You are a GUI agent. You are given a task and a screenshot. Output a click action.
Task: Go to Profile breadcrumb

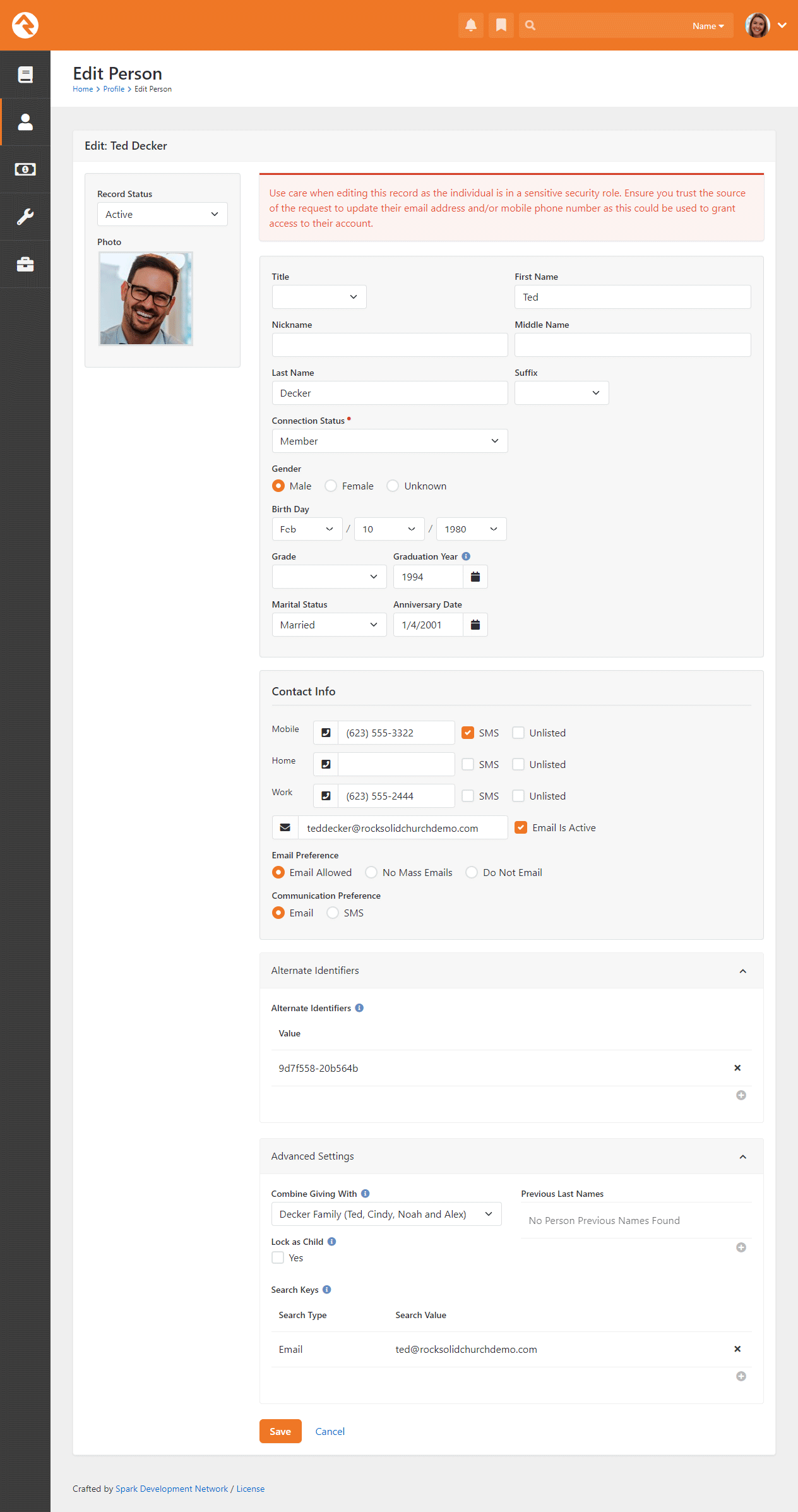[x=114, y=89]
